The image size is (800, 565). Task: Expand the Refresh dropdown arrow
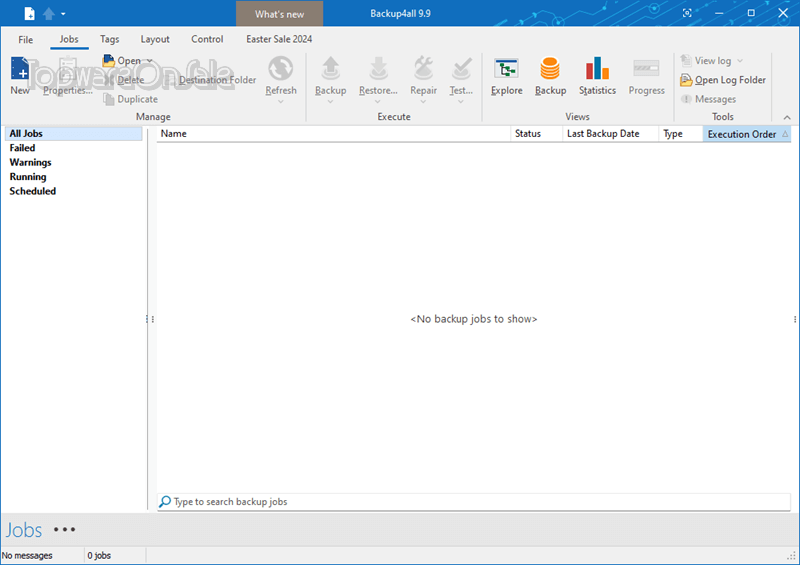point(281,102)
